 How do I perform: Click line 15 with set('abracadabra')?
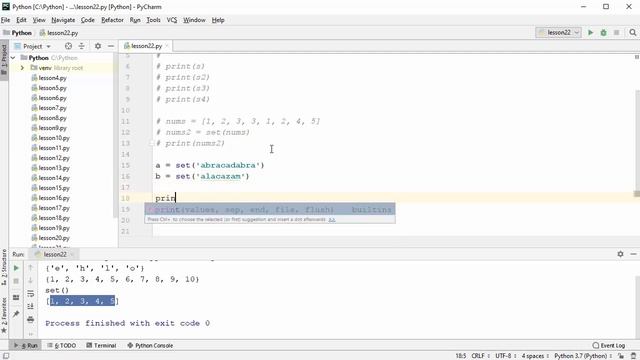[x=210, y=165]
